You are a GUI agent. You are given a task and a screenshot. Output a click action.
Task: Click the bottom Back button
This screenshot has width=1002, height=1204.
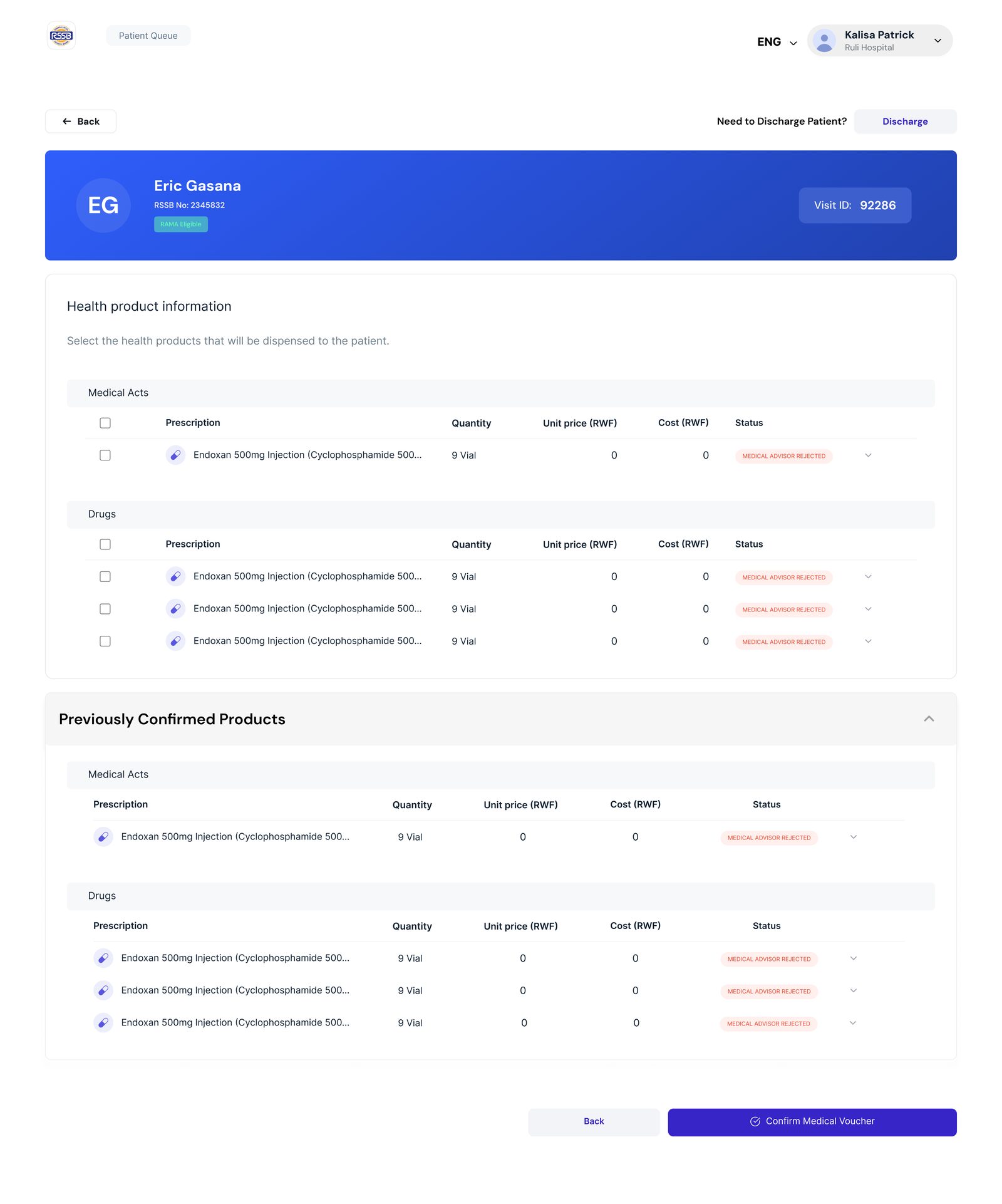coord(594,1122)
